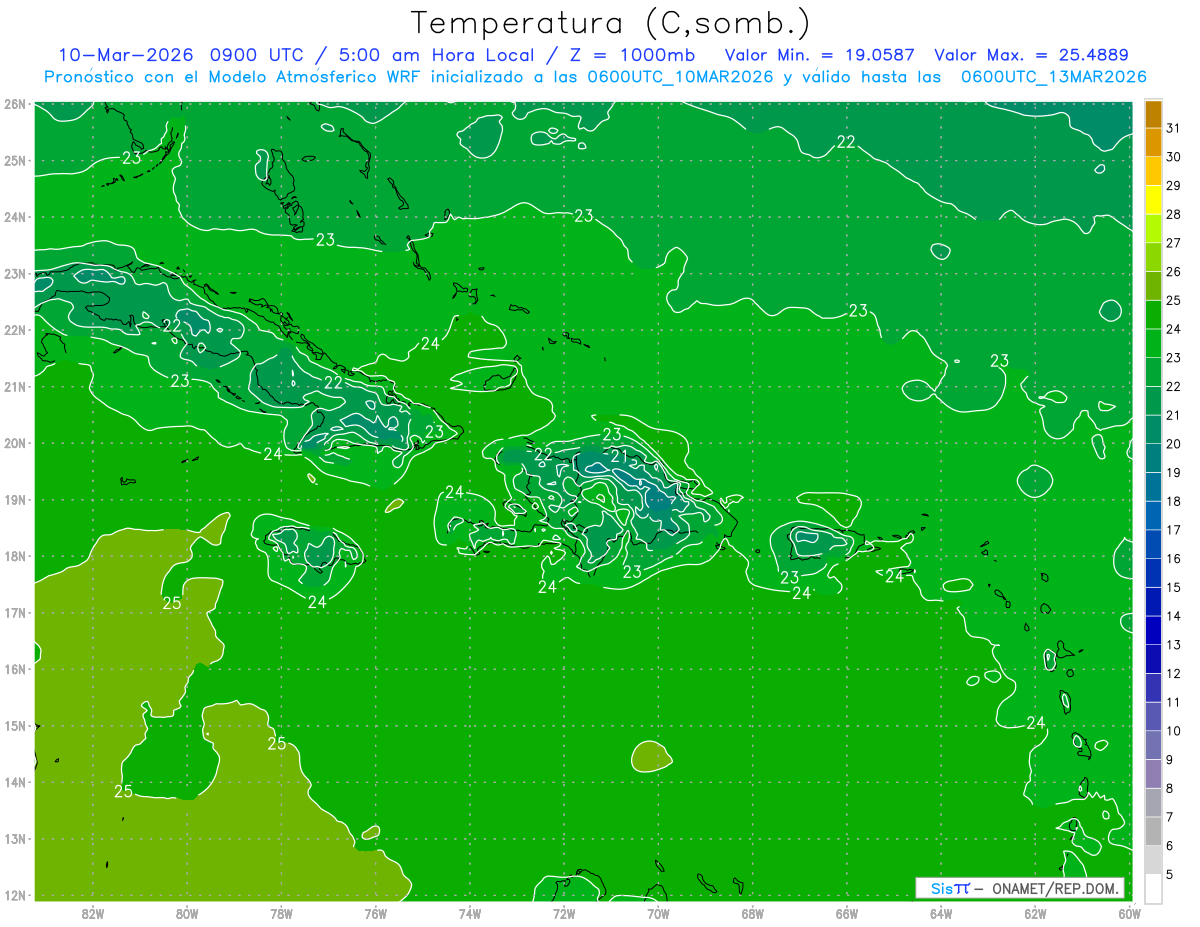Click the "14N" latitude label
Image resolution: width=1200 pixels, height=927 pixels.
[14, 782]
